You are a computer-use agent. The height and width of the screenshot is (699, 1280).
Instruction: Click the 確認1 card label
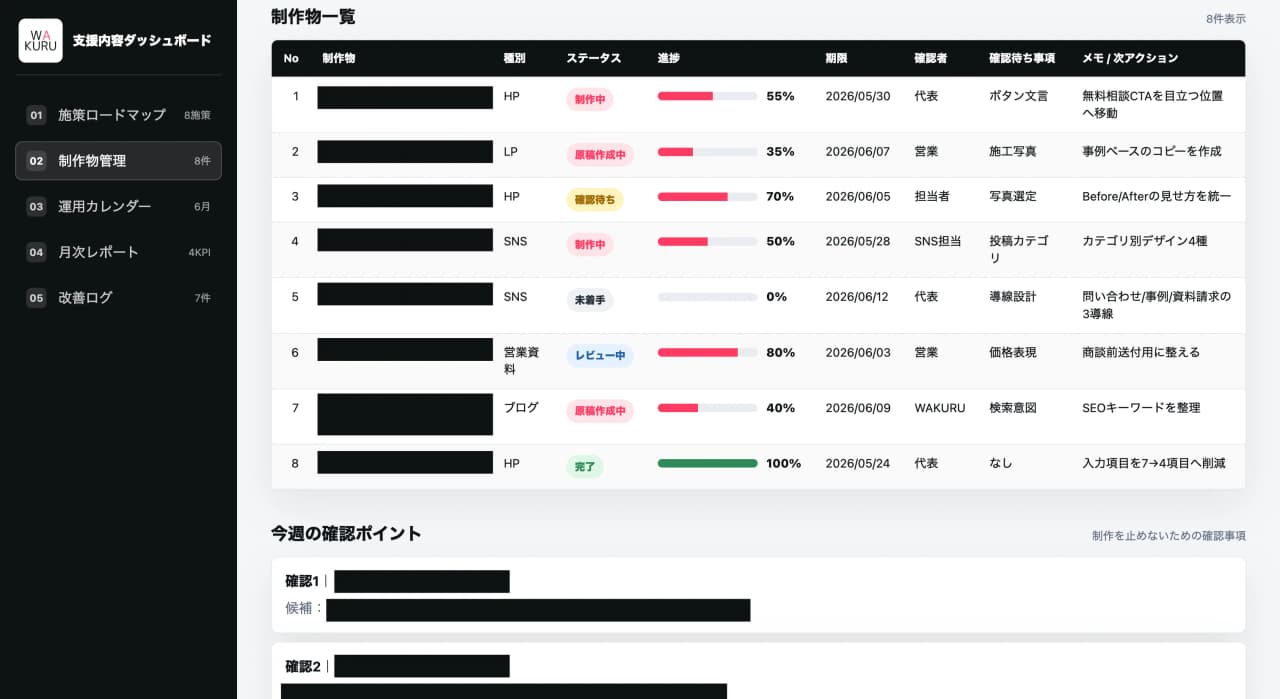[302, 581]
